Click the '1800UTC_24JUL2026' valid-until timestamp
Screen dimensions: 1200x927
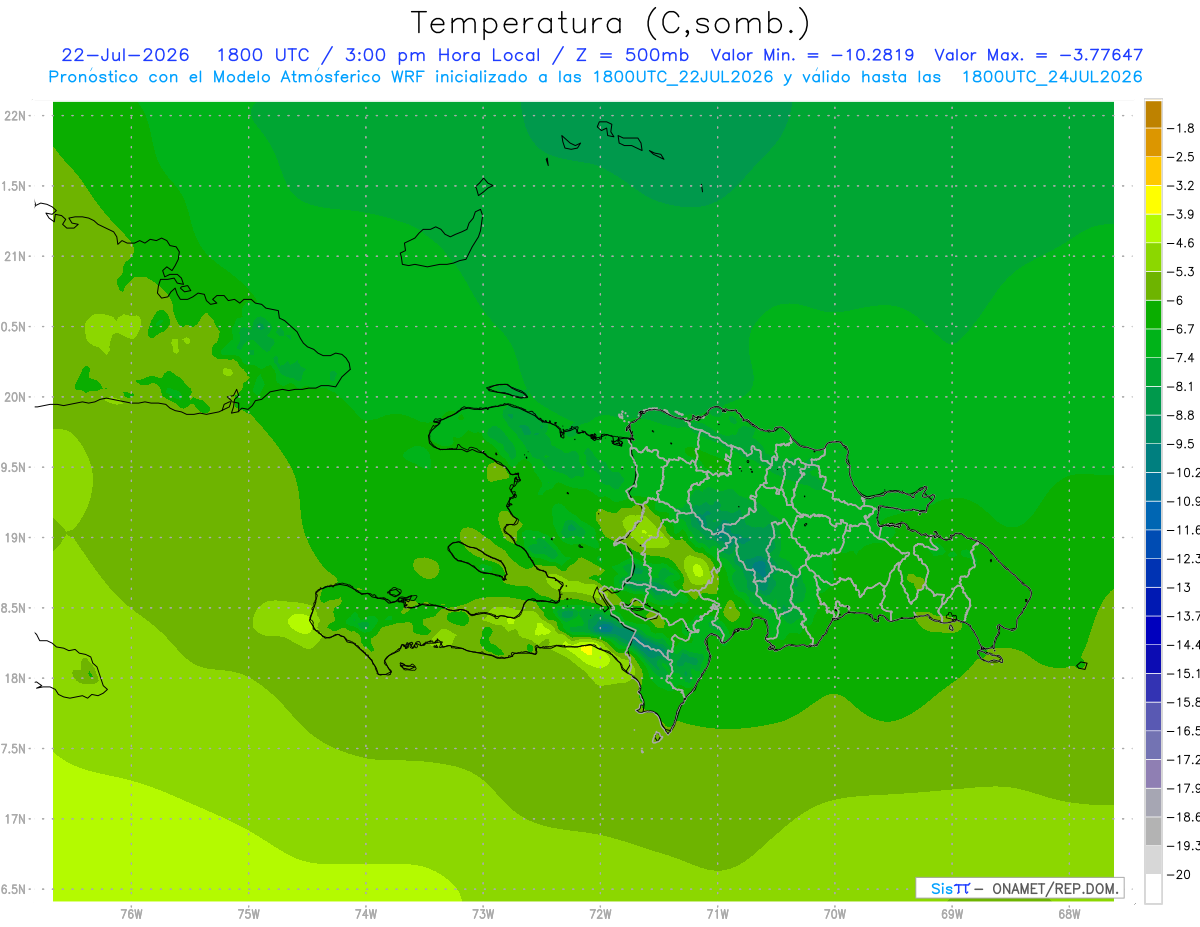coord(1052,77)
